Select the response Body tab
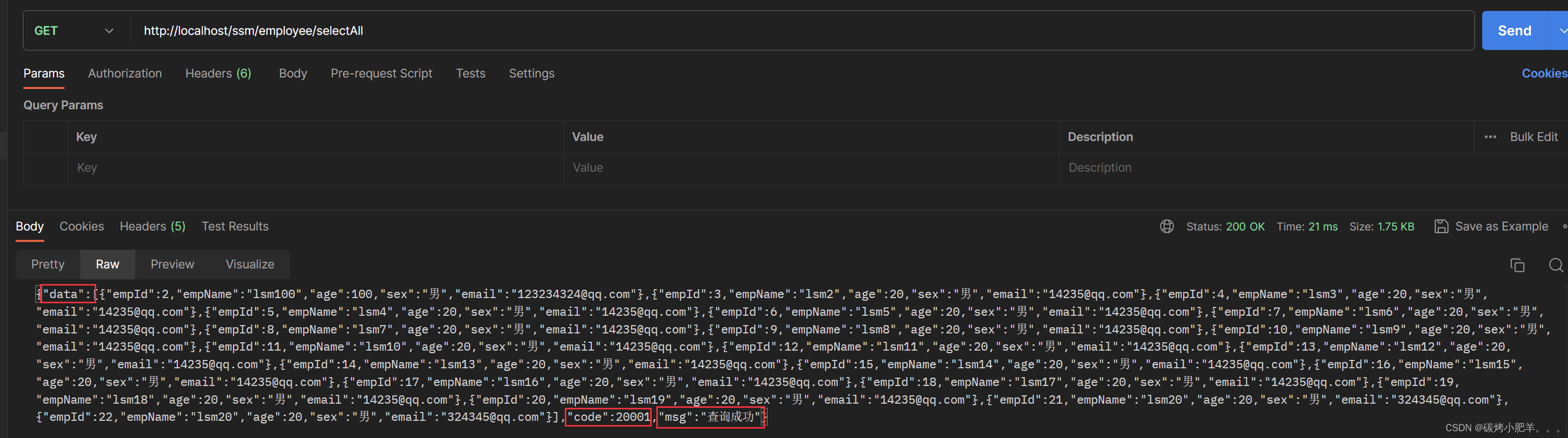 coord(29,226)
